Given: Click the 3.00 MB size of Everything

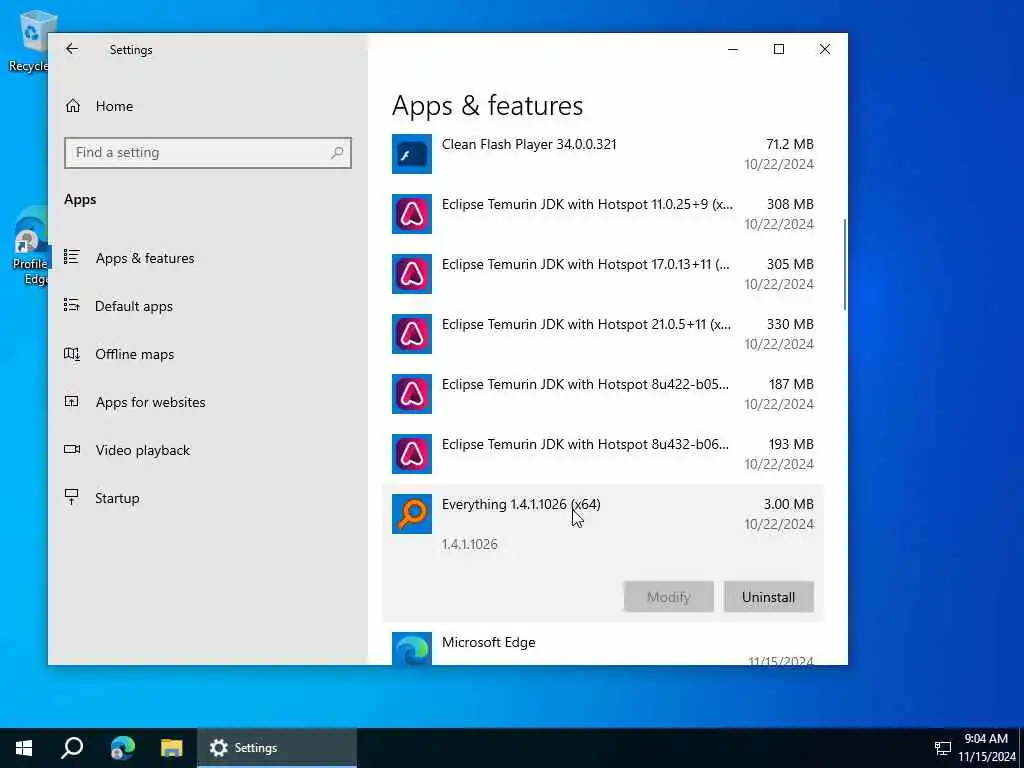Looking at the screenshot, I should click(x=788, y=504).
